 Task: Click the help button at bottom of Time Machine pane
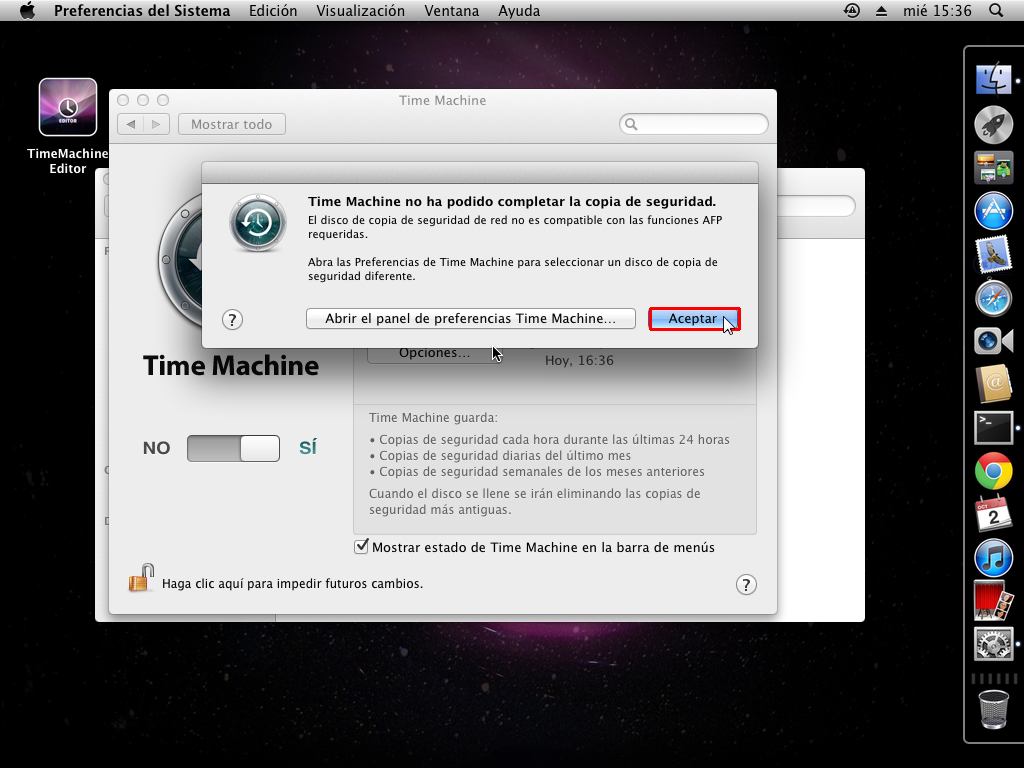click(746, 584)
